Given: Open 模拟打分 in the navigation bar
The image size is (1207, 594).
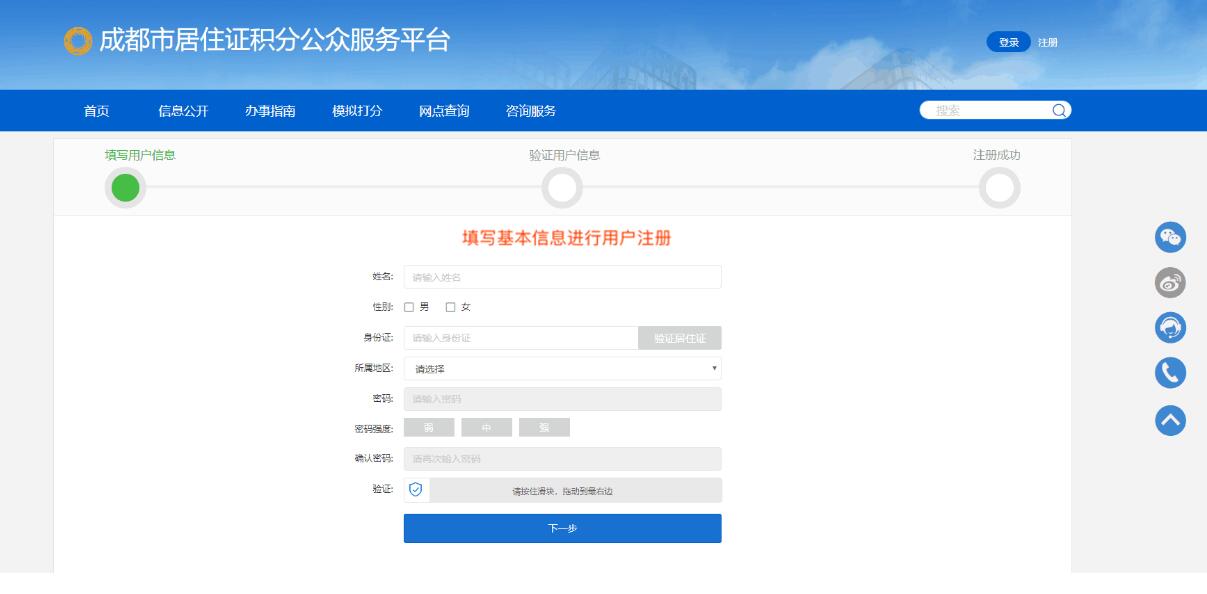Looking at the screenshot, I should [x=357, y=111].
